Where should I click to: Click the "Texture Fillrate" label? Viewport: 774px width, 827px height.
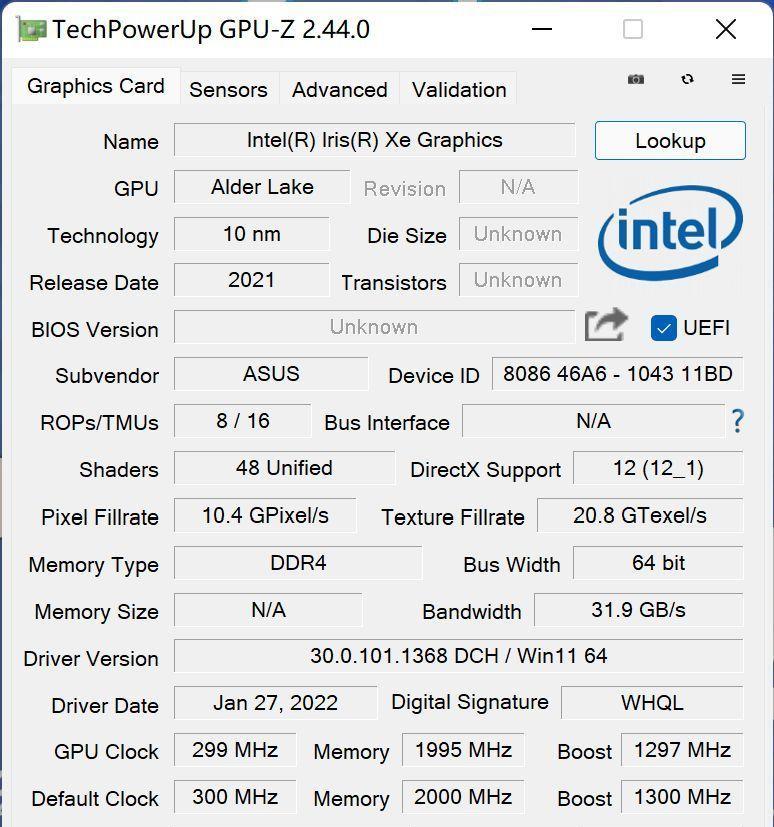[x=452, y=517]
